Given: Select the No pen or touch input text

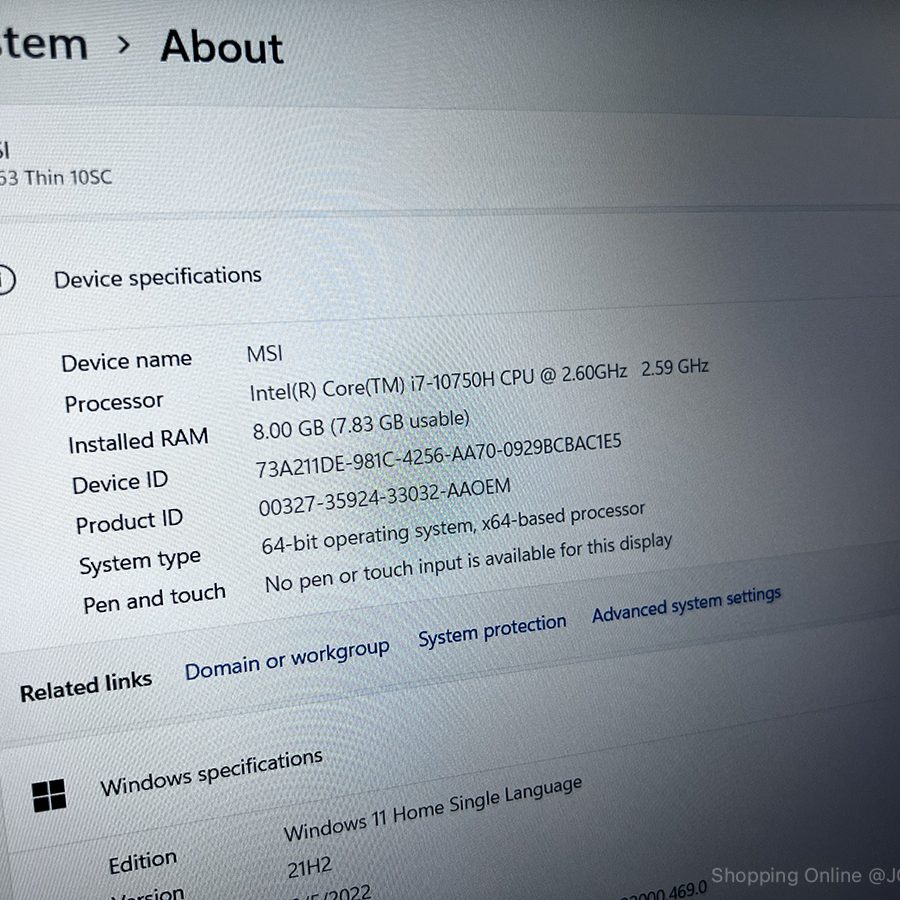Looking at the screenshot, I should click(x=468, y=562).
